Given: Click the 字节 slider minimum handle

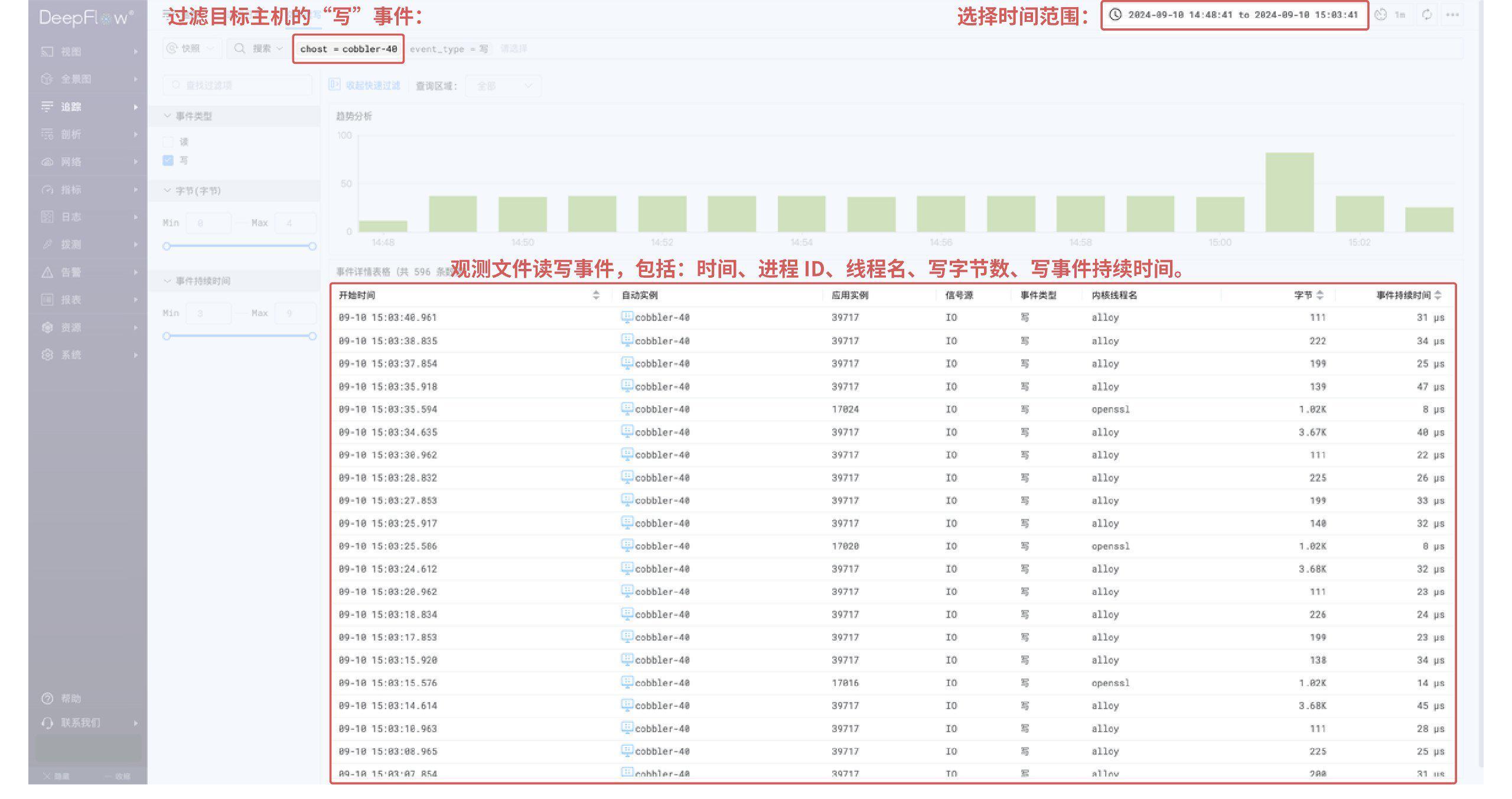Looking at the screenshot, I should 167,246.
